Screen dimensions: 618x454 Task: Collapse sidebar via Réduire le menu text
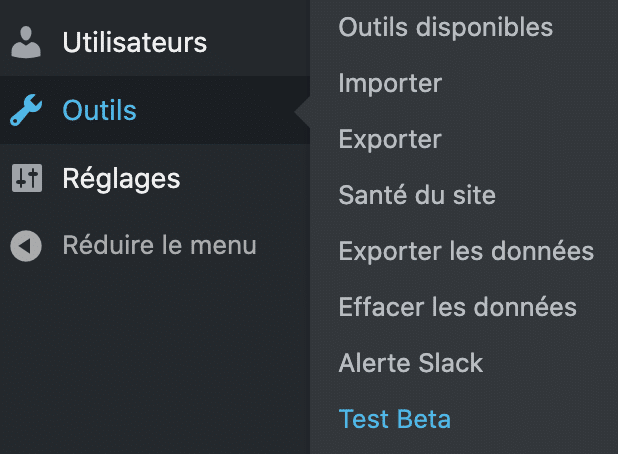pos(160,245)
